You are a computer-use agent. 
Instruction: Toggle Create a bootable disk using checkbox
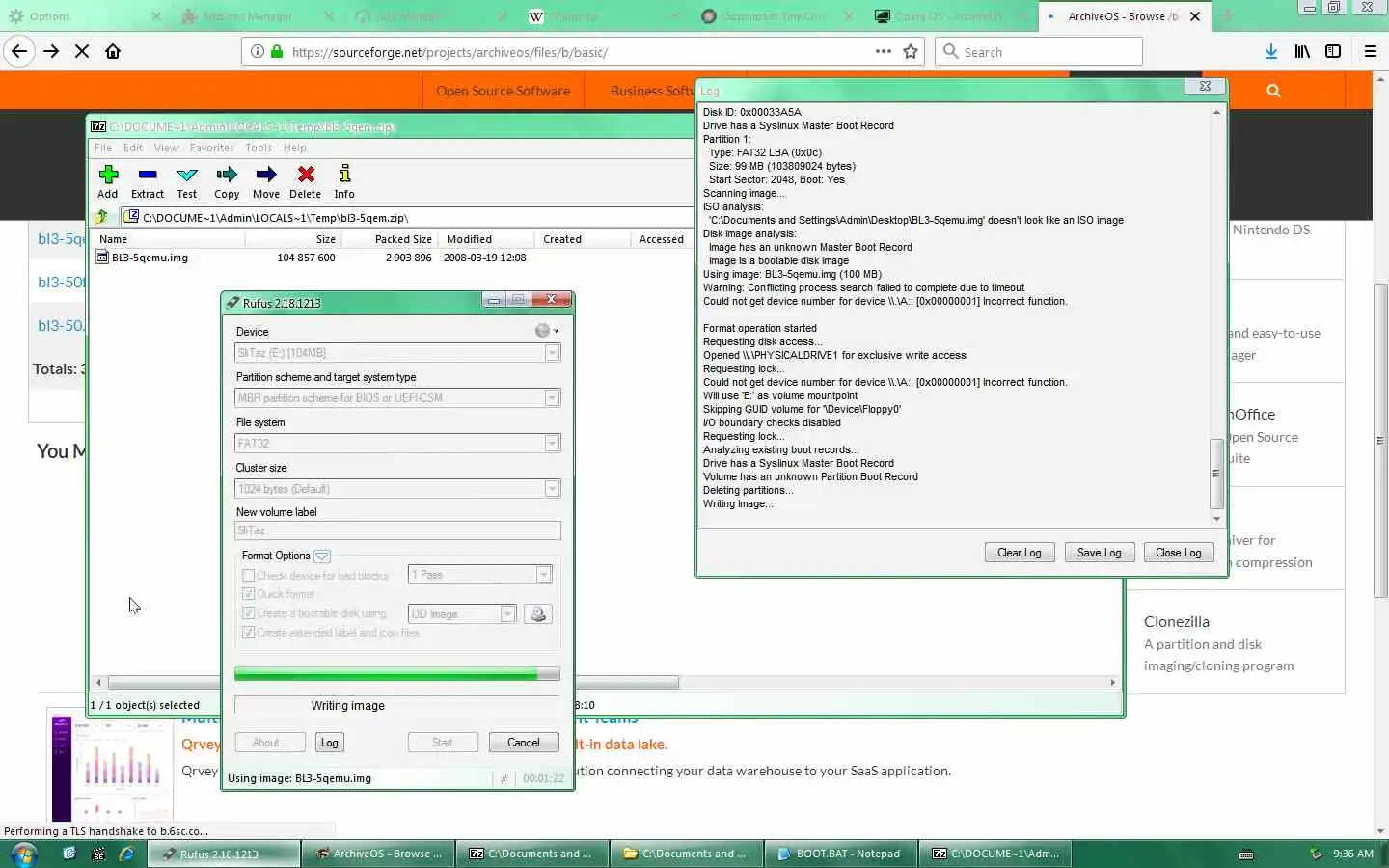[x=248, y=613]
